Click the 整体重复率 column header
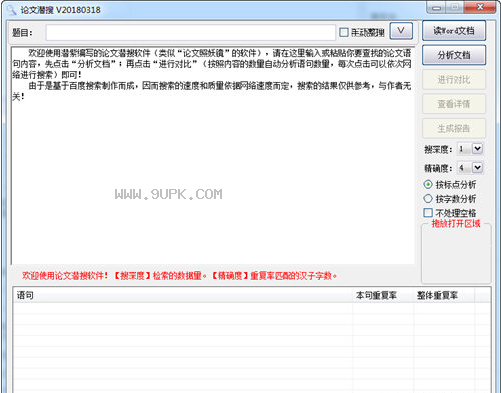The height and width of the screenshot is (393, 501). (444, 295)
